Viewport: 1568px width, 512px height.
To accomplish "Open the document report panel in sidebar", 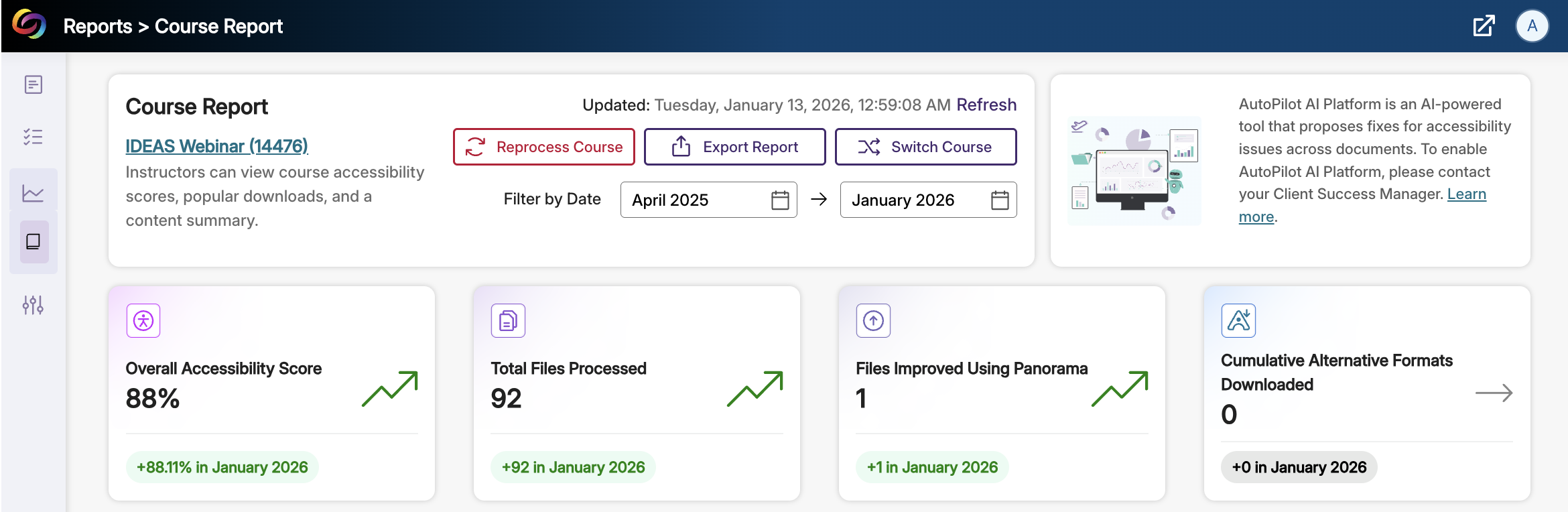I will [x=33, y=84].
